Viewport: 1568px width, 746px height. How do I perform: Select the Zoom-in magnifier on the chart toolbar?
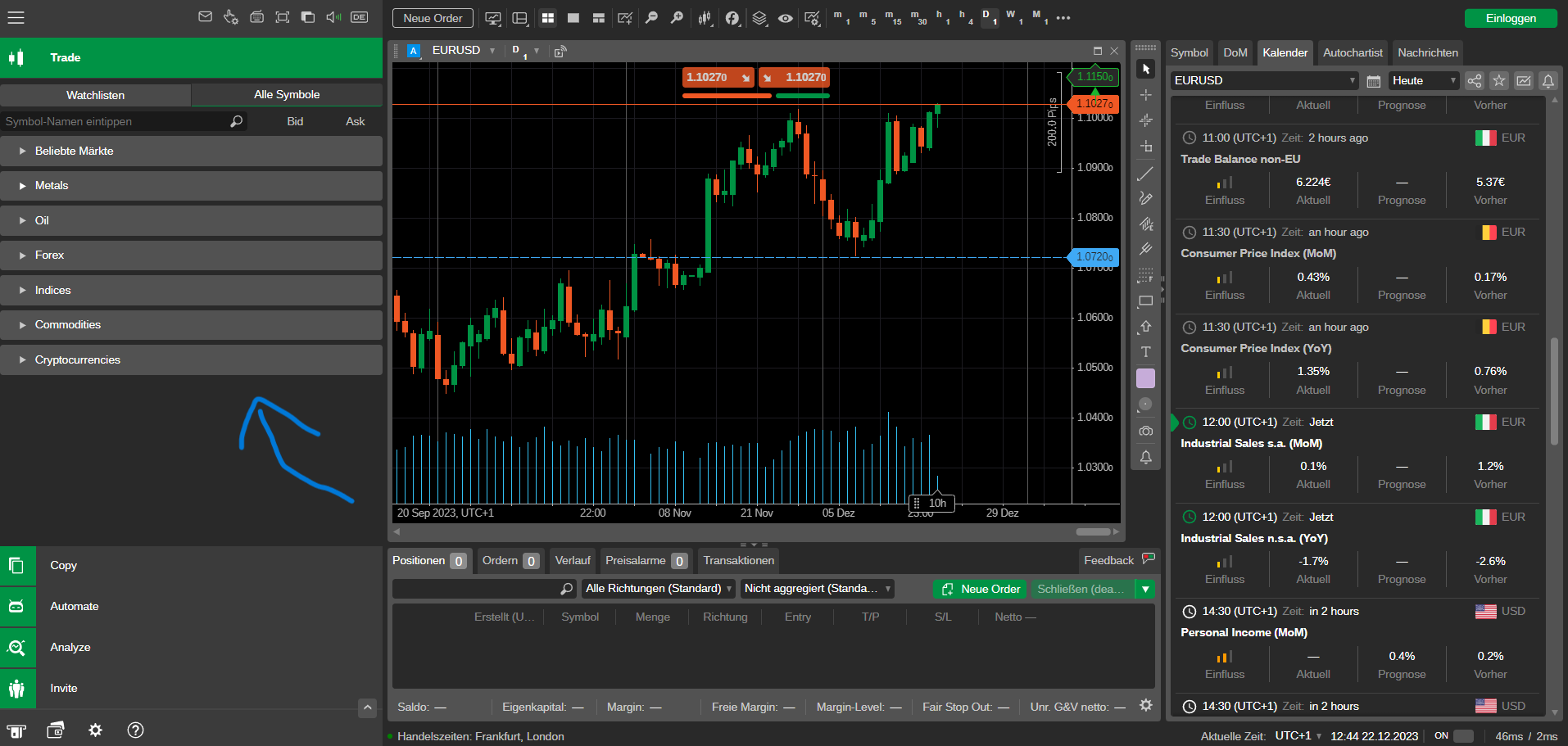tap(677, 18)
